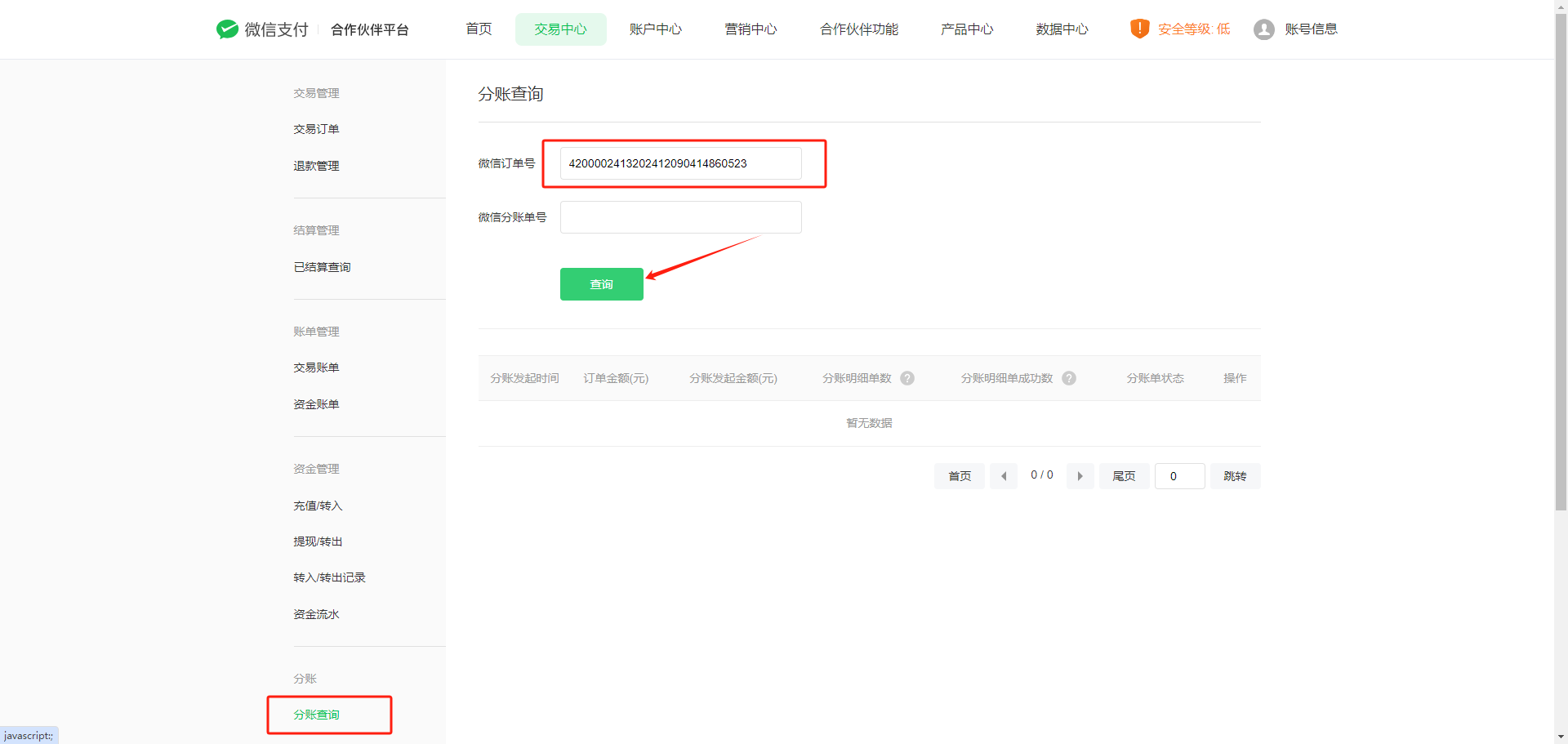Viewport: 1568px width, 744px height.
Task: Go to next page arrow
Action: [x=1080, y=476]
